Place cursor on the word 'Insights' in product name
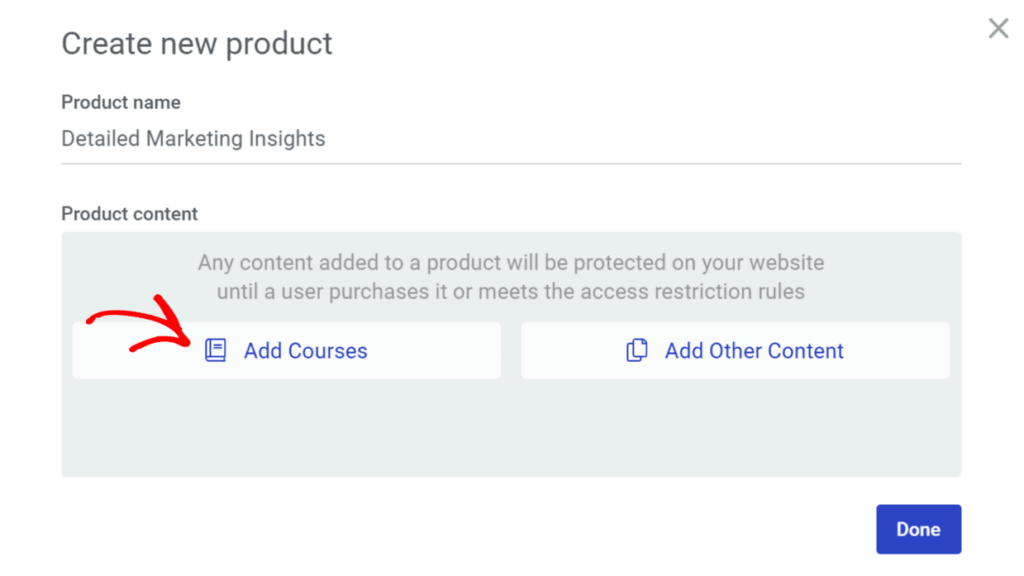The width and height of the screenshot is (1024, 576). (289, 139)
